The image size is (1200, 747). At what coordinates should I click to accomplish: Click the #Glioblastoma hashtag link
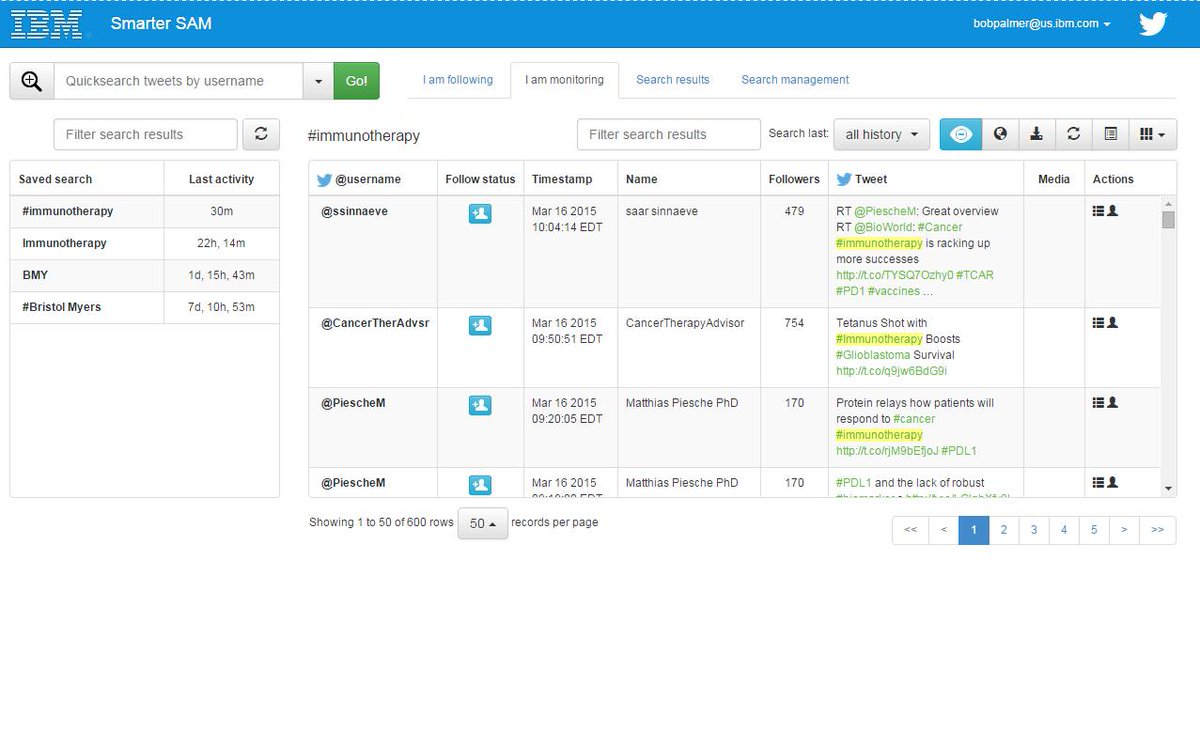[873, 355]
